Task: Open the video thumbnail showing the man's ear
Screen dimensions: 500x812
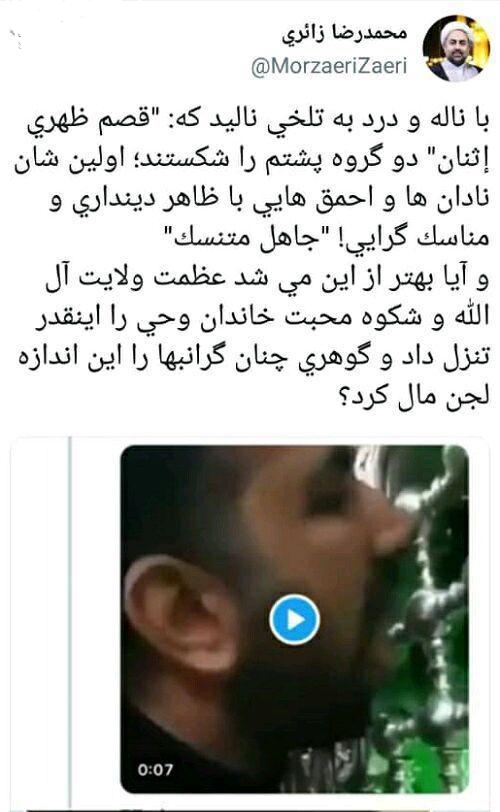Action: coord(295,619)
